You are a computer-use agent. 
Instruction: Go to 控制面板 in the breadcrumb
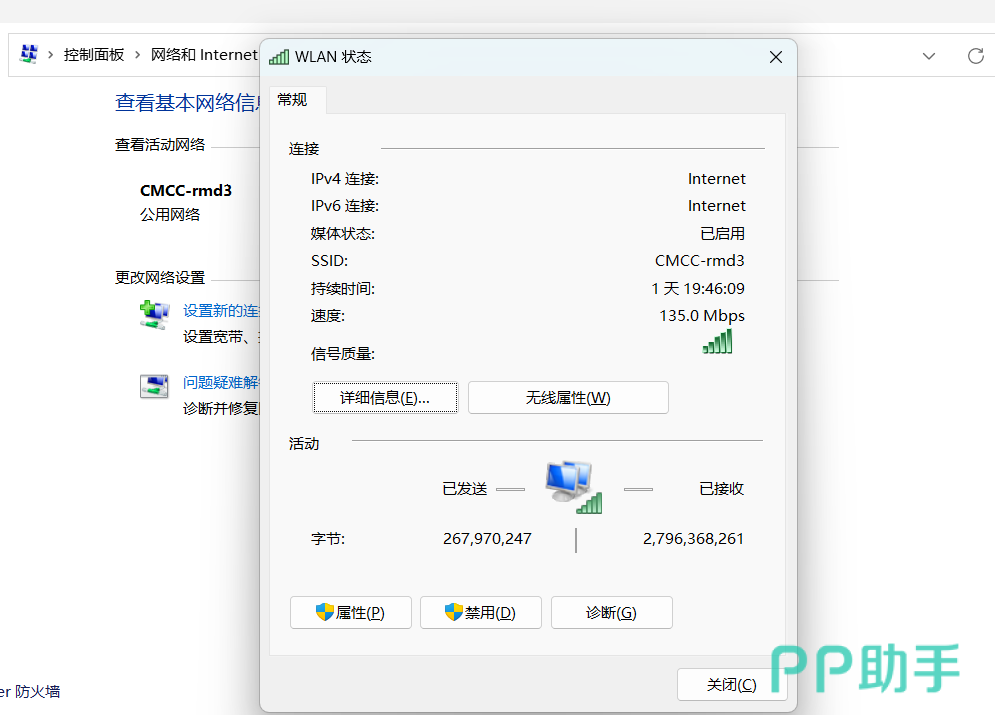pyautogui.click(x=94, y=55)
